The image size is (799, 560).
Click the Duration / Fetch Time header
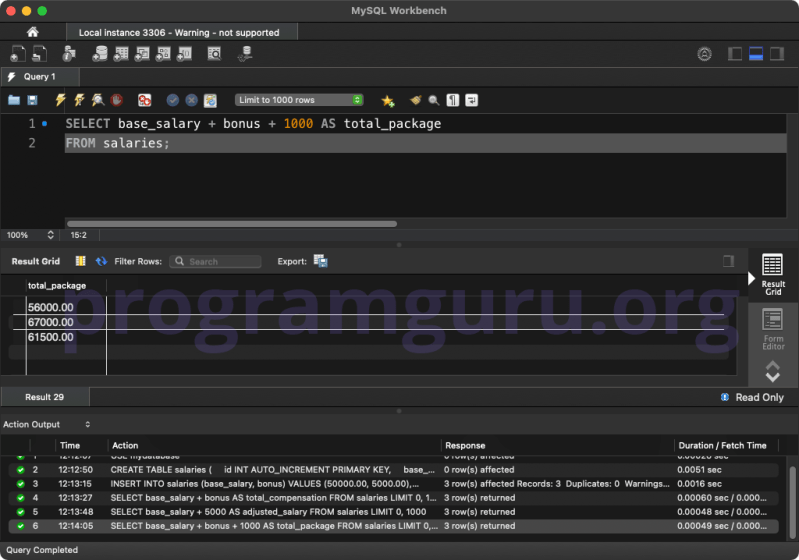(726, 445)
